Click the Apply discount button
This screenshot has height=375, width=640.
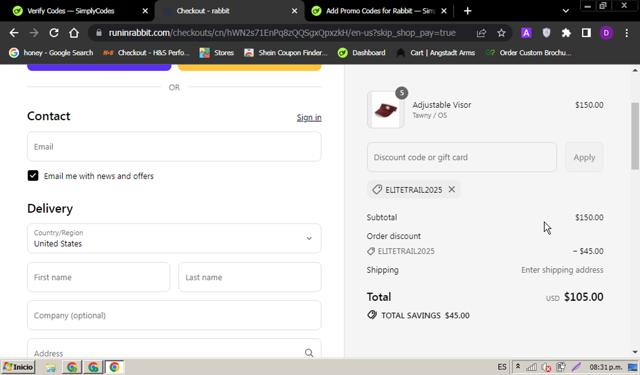click(x=584, y=157)
